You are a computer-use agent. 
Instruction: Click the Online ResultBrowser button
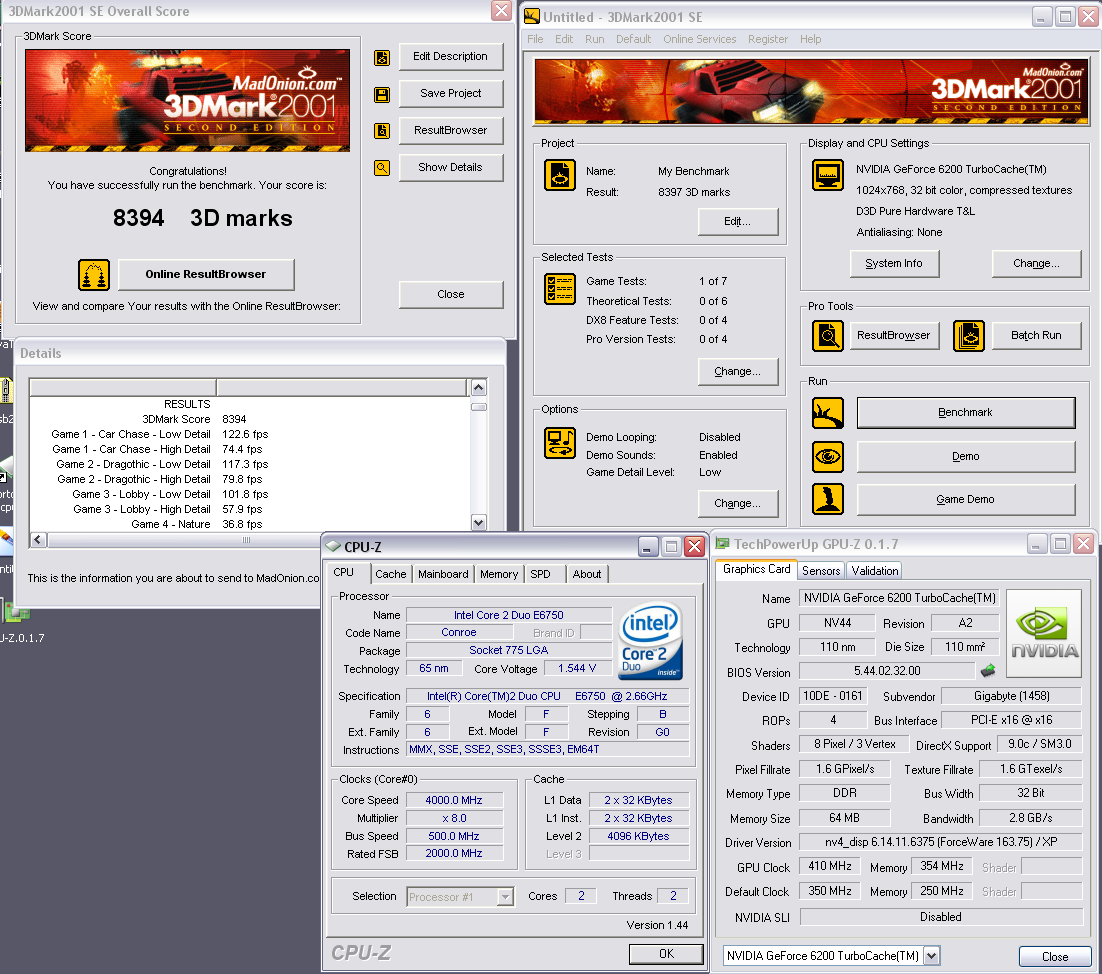point(206,274)
